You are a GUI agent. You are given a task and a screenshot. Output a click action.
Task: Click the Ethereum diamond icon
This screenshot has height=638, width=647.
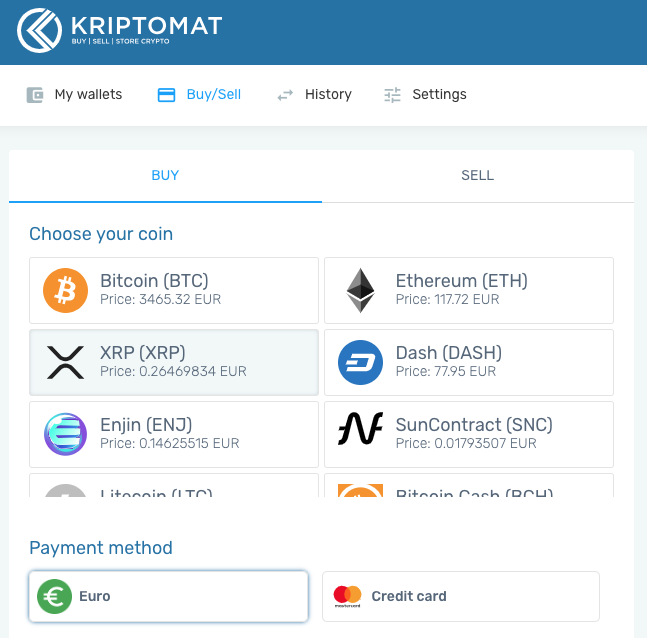pos(361,291)
